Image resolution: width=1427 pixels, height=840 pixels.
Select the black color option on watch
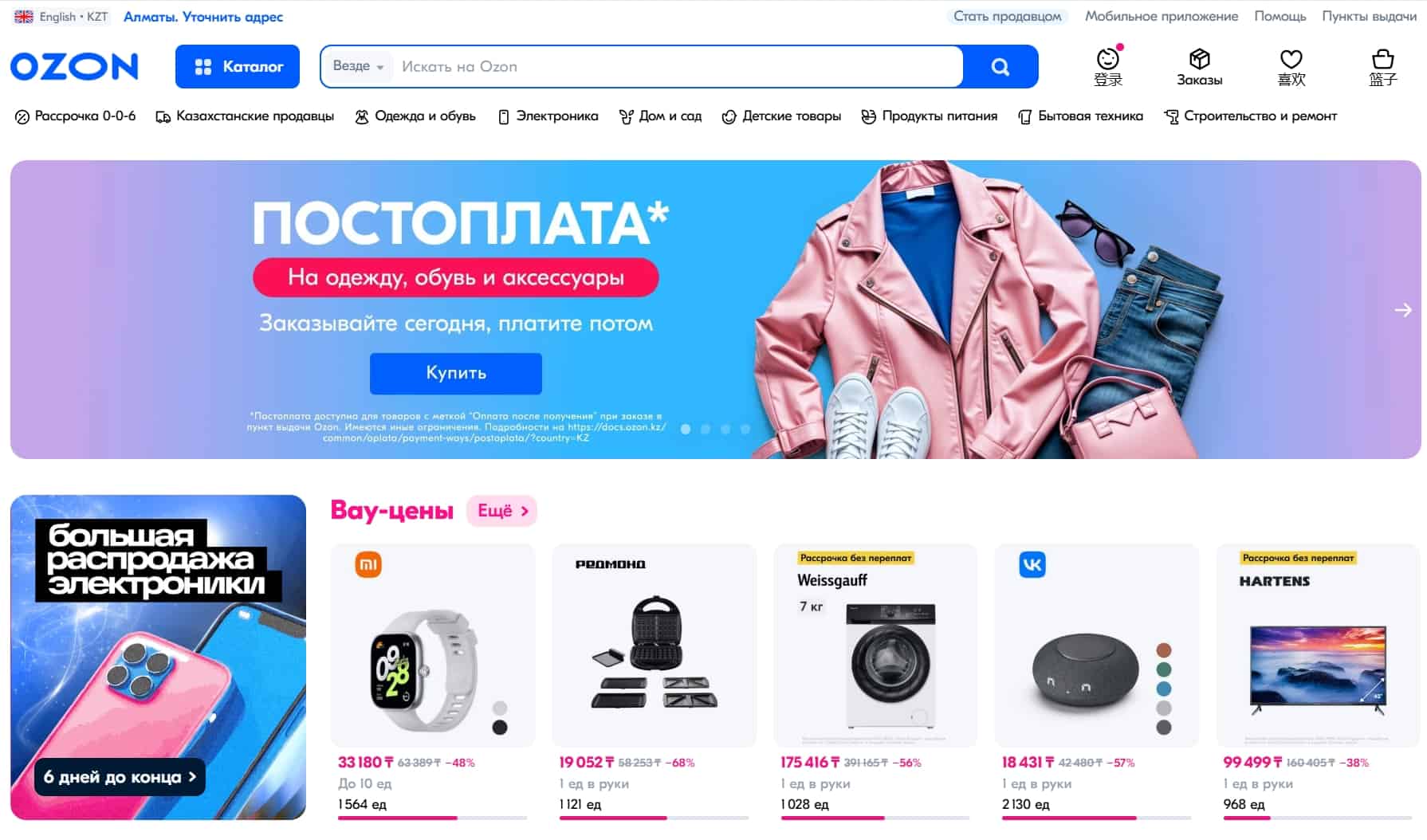(x=500, y=727)
